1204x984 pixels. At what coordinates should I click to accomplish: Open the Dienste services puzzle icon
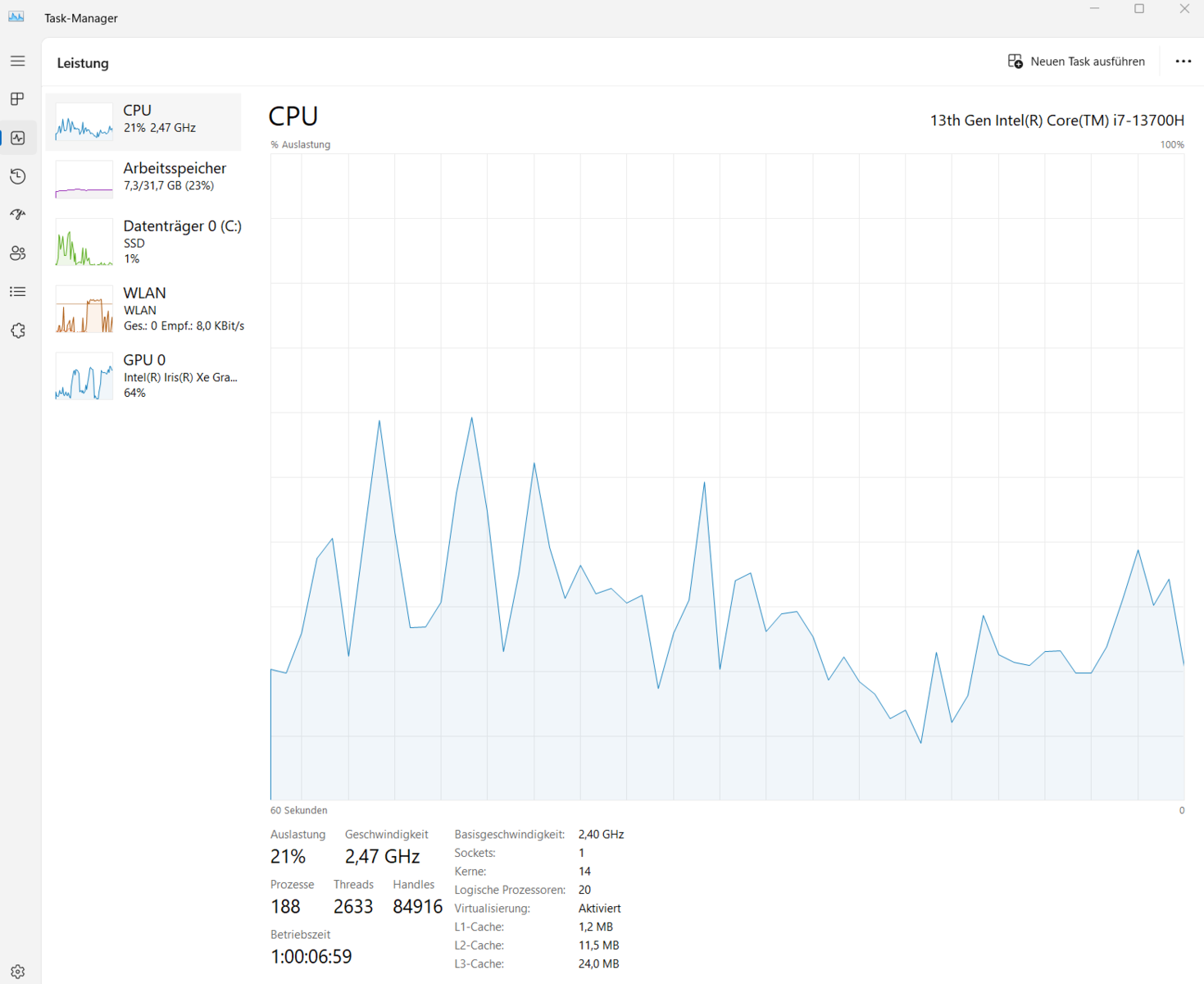point(18,330)
